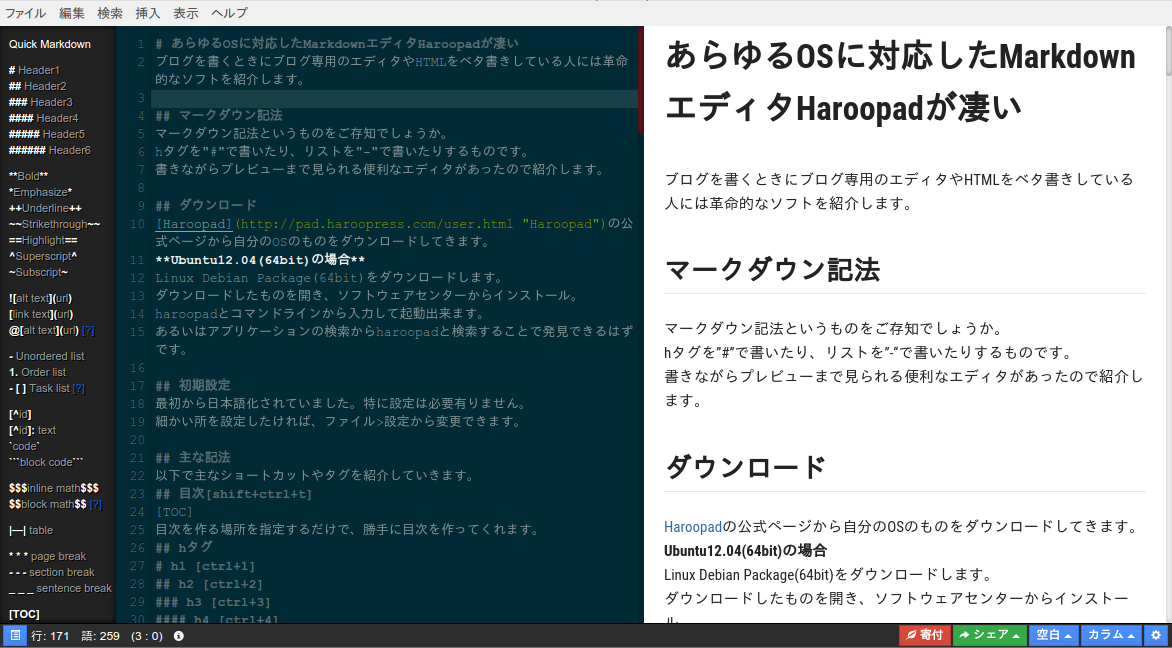Open the [?] help next to block math
Screen dimensions: 1172x648
click(96, 504)
